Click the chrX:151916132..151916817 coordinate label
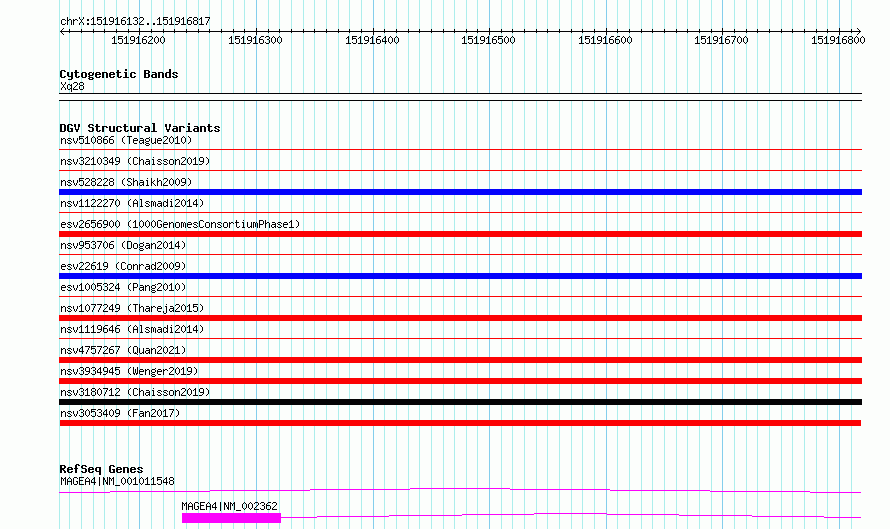890x529 pixels. coord(135,22)
